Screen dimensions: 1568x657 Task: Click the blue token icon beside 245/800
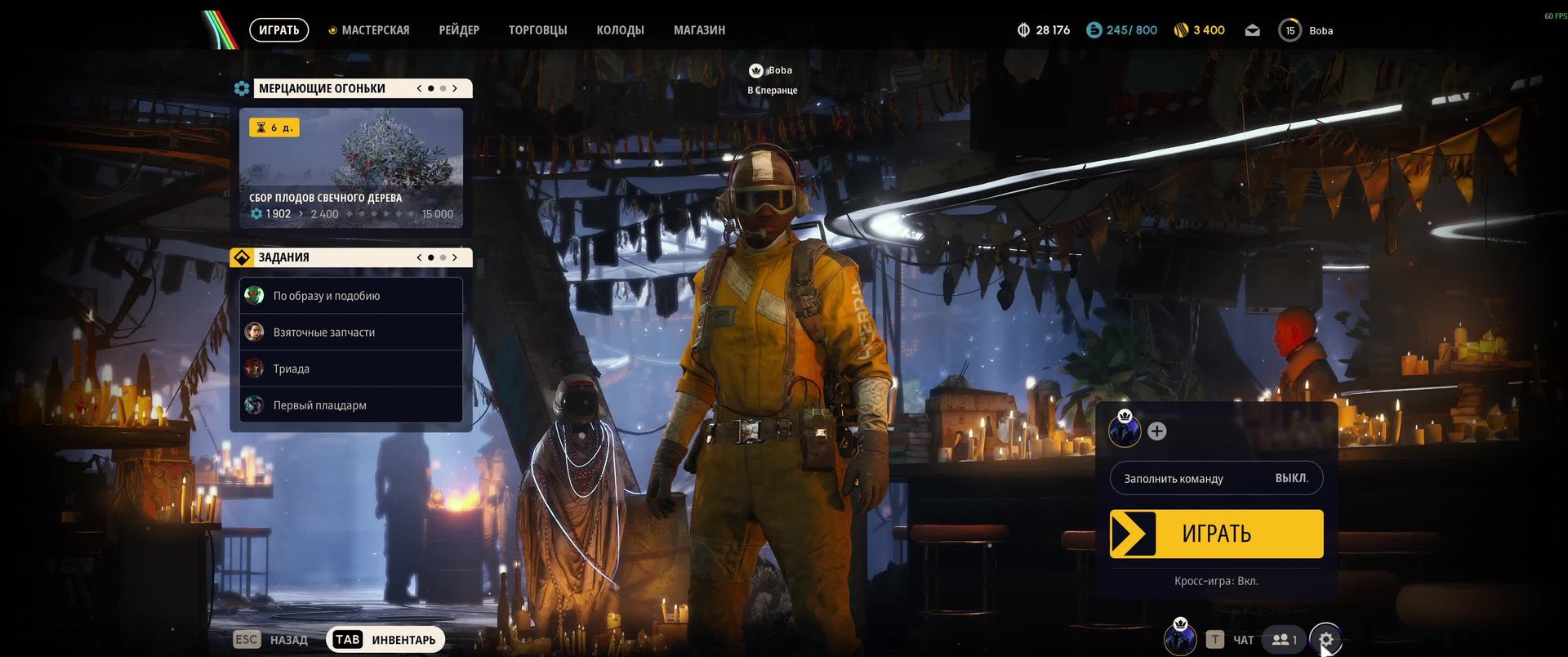(x=1094, y=30)
